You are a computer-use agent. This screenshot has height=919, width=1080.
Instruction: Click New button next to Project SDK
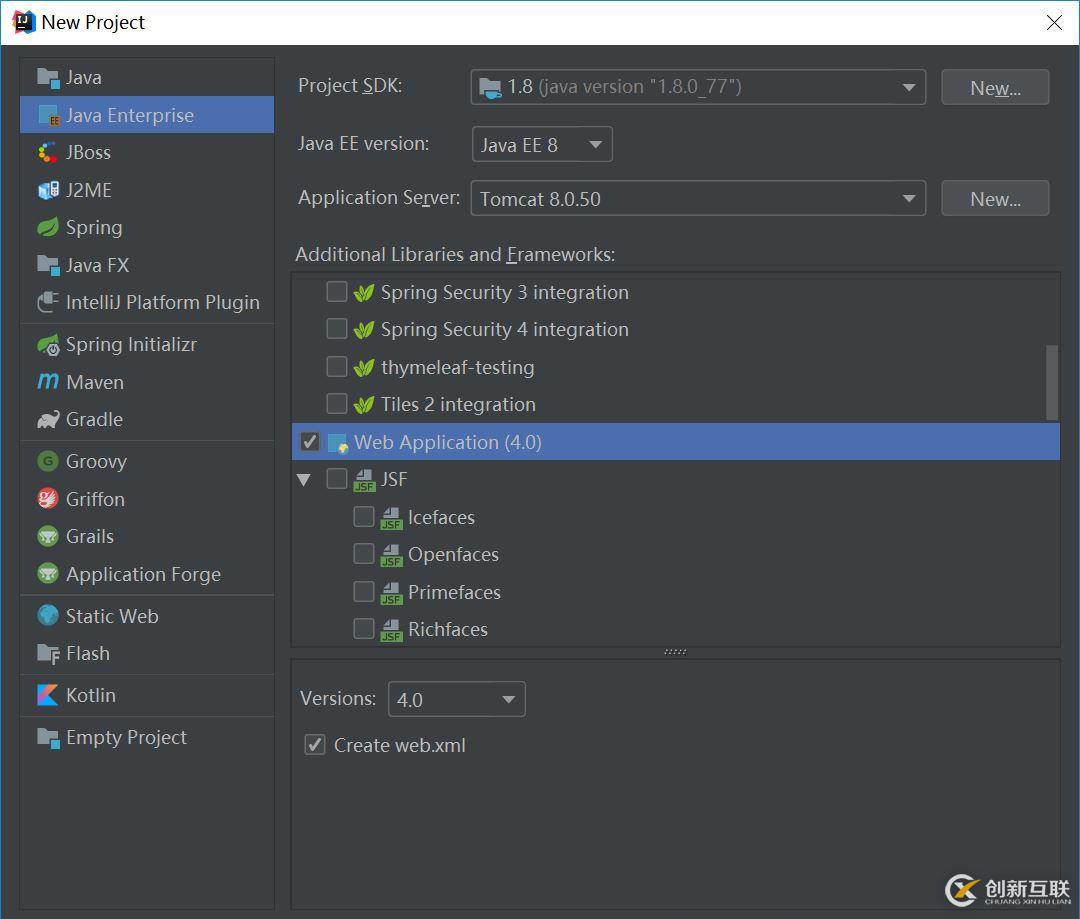point(995,87)
